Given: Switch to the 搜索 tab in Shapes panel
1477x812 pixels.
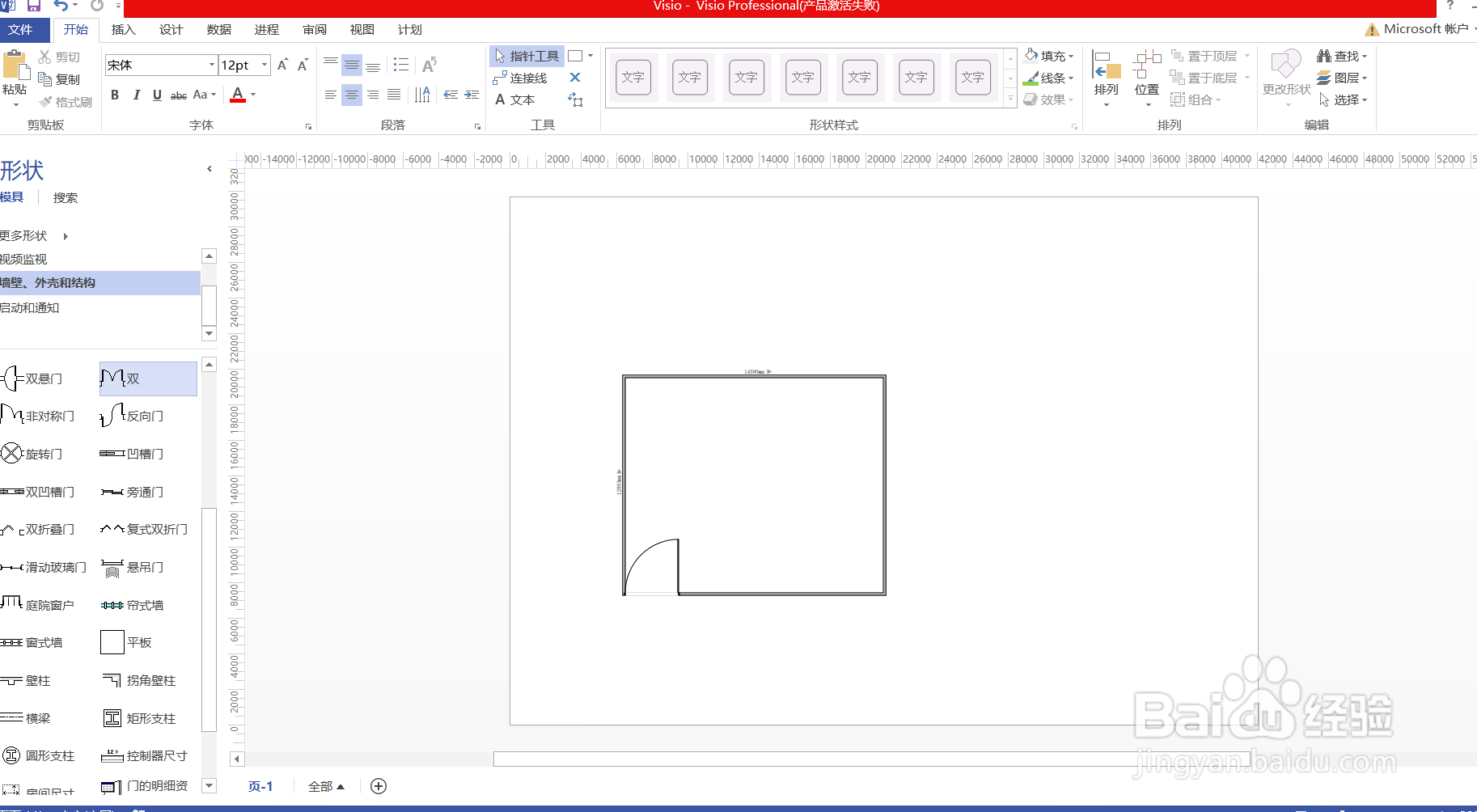Looking at the screenshot, I should click(65, 197).
